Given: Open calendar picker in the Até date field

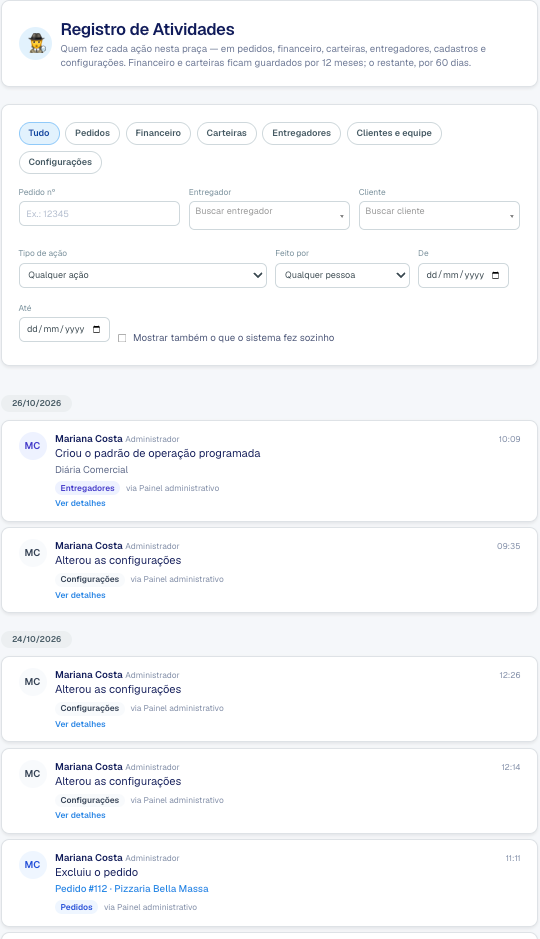Looking at the screenshot, I should pos(96,329).
